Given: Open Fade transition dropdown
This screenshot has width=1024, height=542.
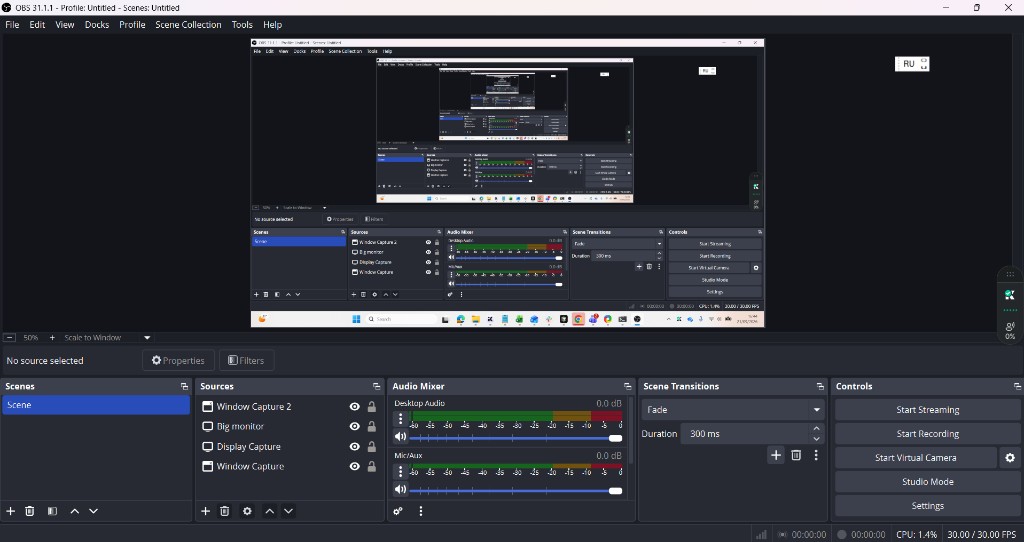Looking at the screenshot, I should (733, 409).
